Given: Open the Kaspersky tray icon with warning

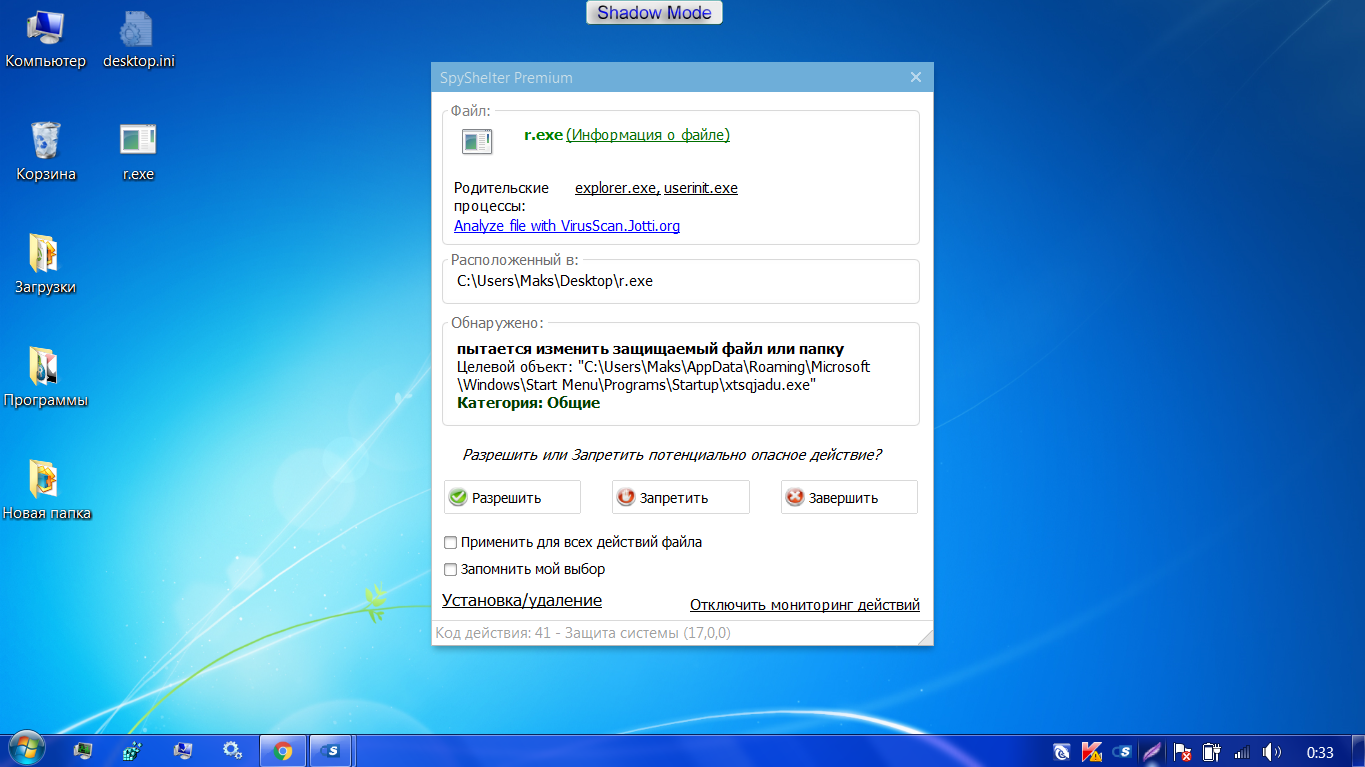Looking at the screenshot, I should pos(1092,751).
